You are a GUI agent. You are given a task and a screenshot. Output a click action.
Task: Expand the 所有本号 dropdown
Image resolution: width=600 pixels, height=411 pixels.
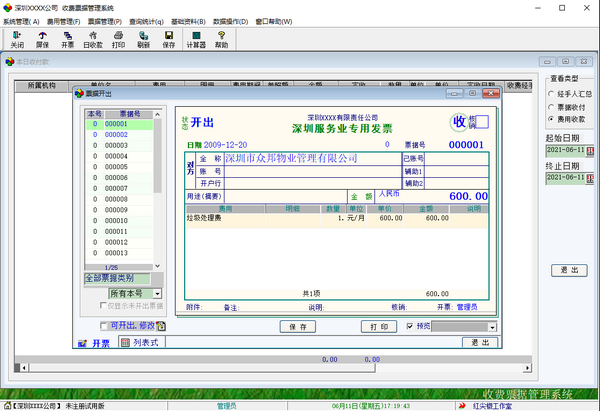155,293
